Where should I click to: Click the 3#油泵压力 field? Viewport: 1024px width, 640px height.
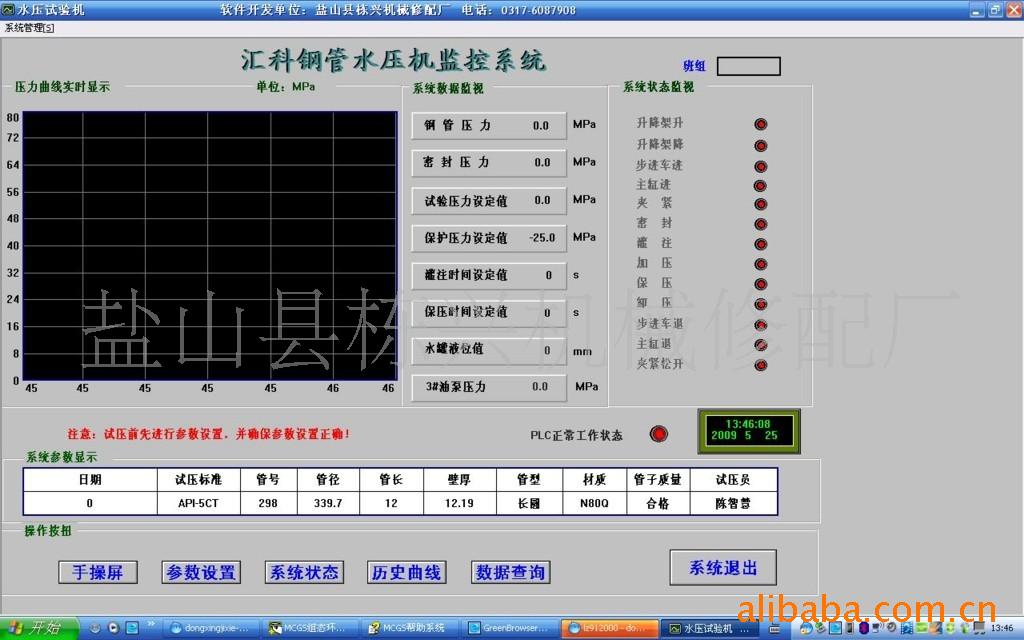[x=488, y=387]
